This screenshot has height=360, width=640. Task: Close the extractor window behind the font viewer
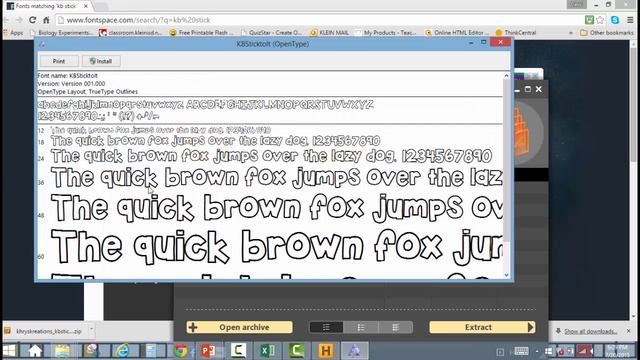tap(539, 89)
